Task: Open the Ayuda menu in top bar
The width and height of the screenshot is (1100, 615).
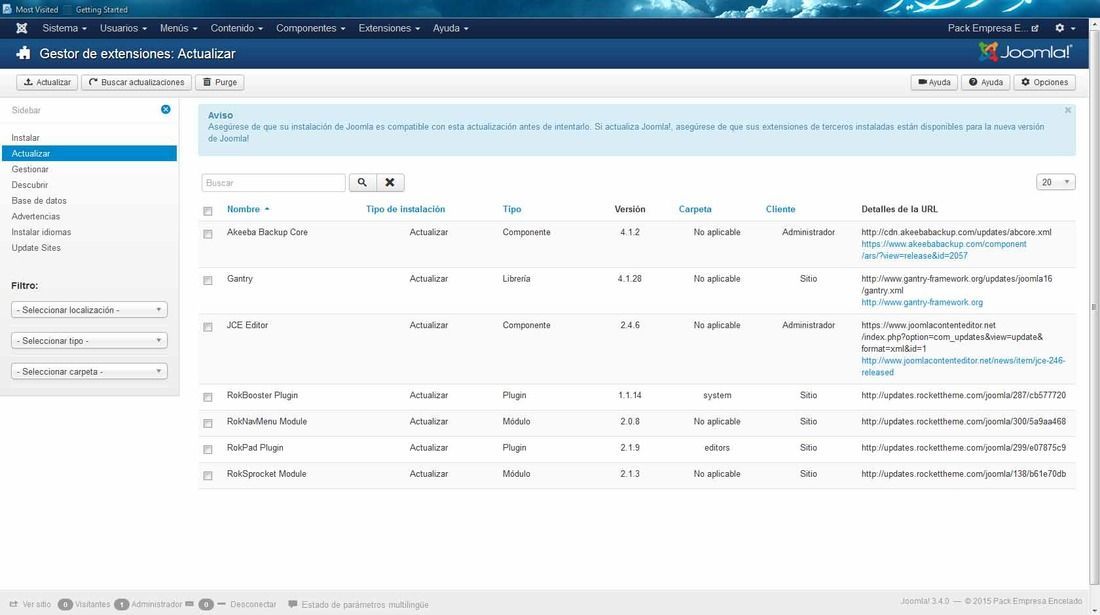Action: 450,28
